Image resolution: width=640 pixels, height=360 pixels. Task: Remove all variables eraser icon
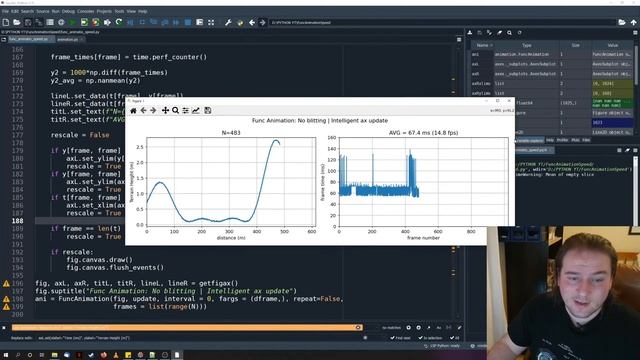tap(500, 33)
